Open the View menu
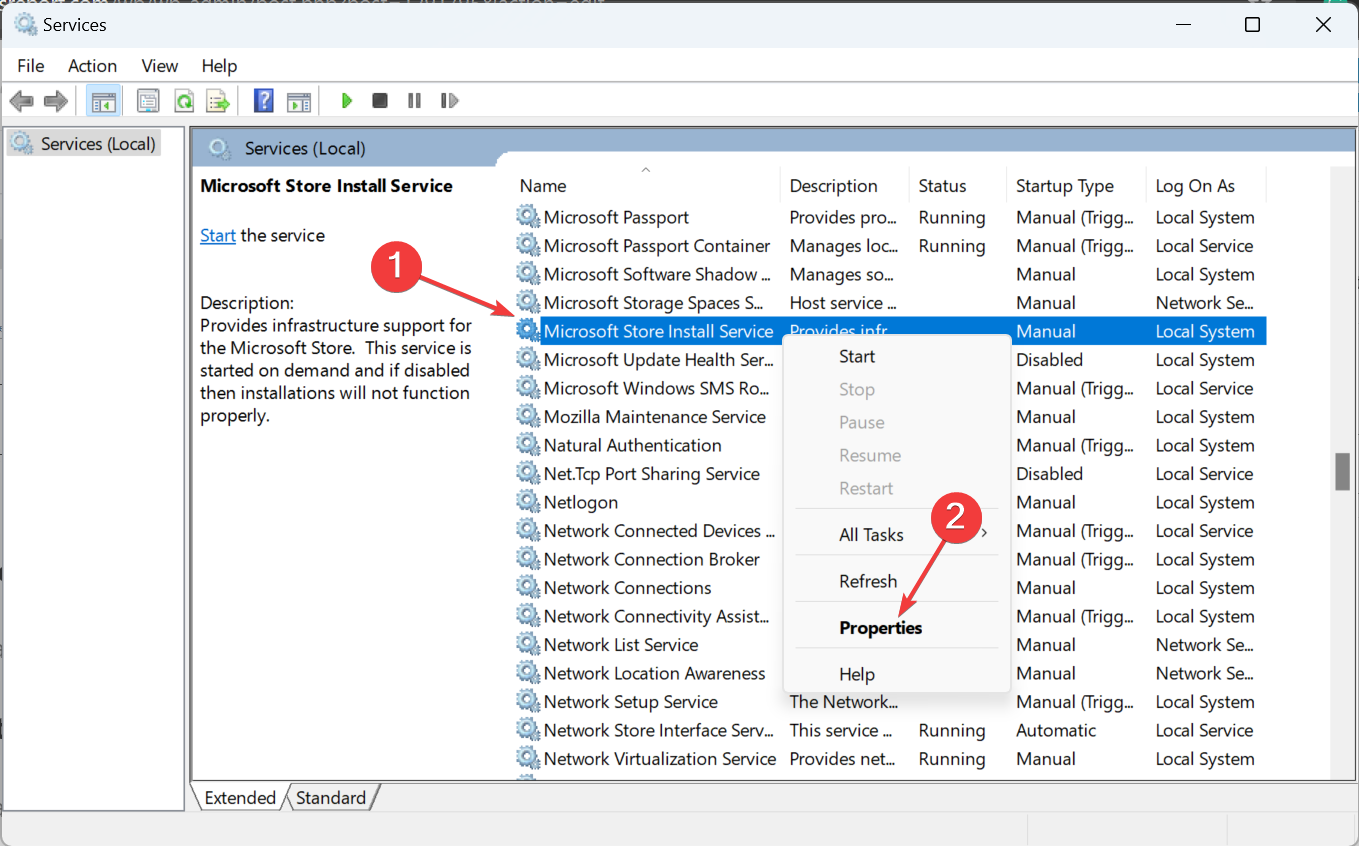1359x846 pixels. click(x=160, y=65)
